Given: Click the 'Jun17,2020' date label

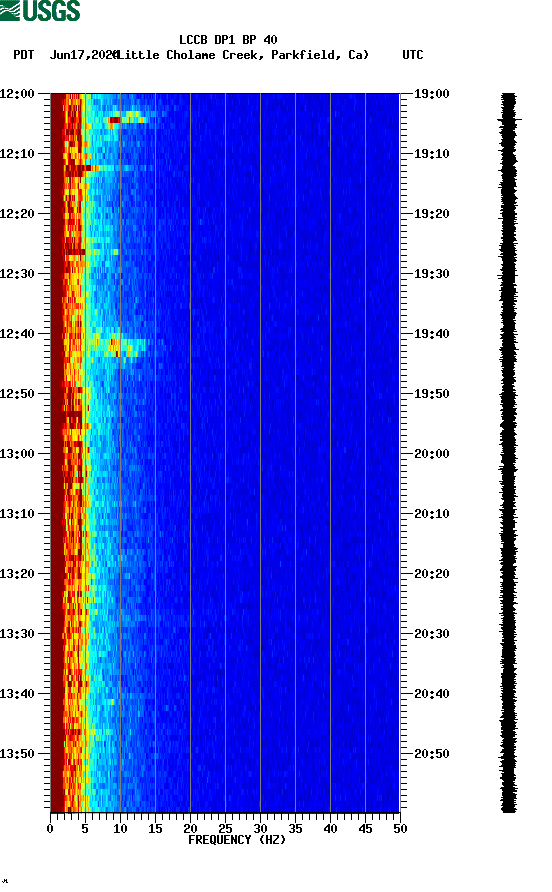Looking at the screenshot, I should click(x=84, y=55).
